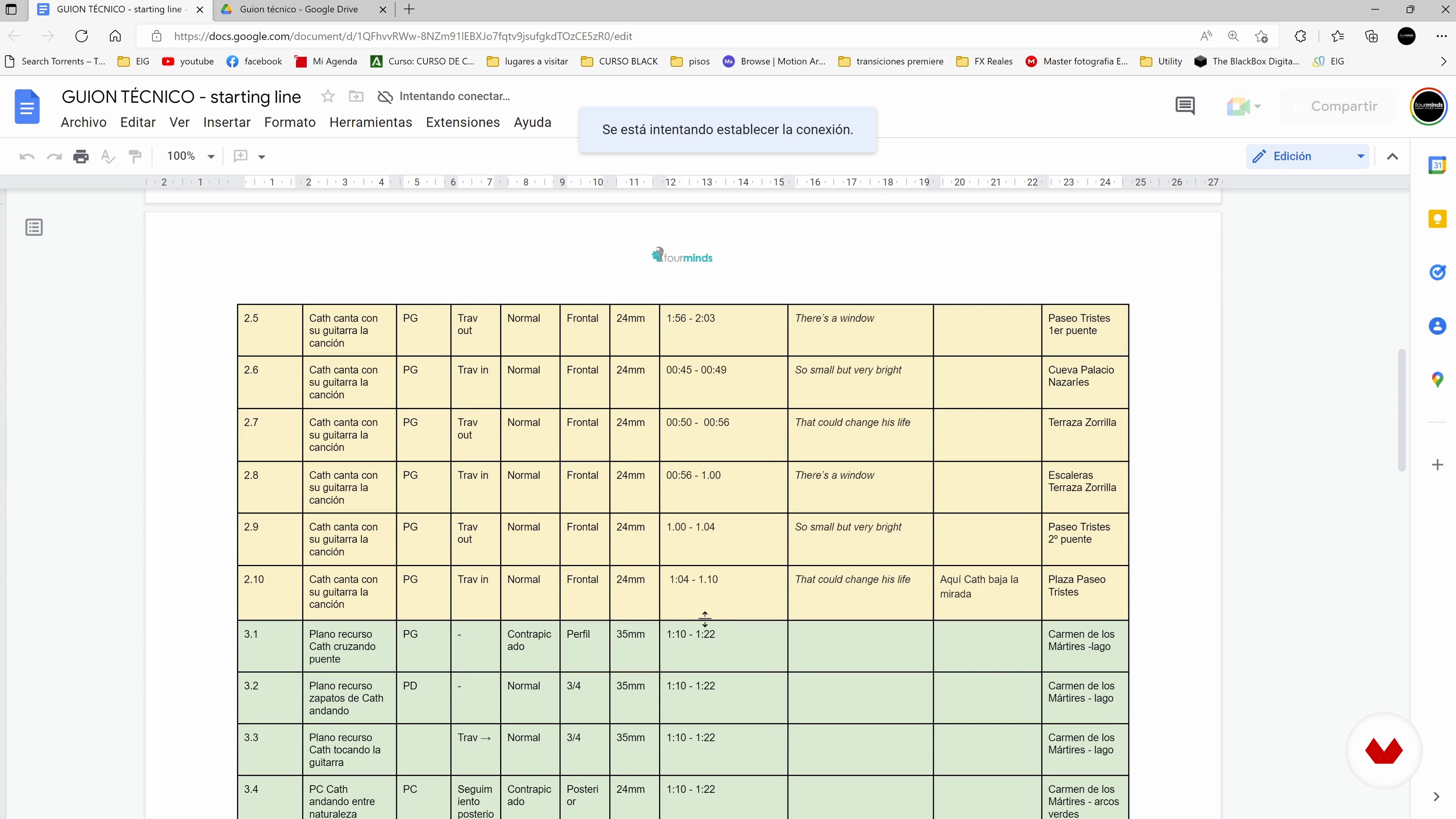
Task: Open a new browser tab
Action: (x=409, y=9)
